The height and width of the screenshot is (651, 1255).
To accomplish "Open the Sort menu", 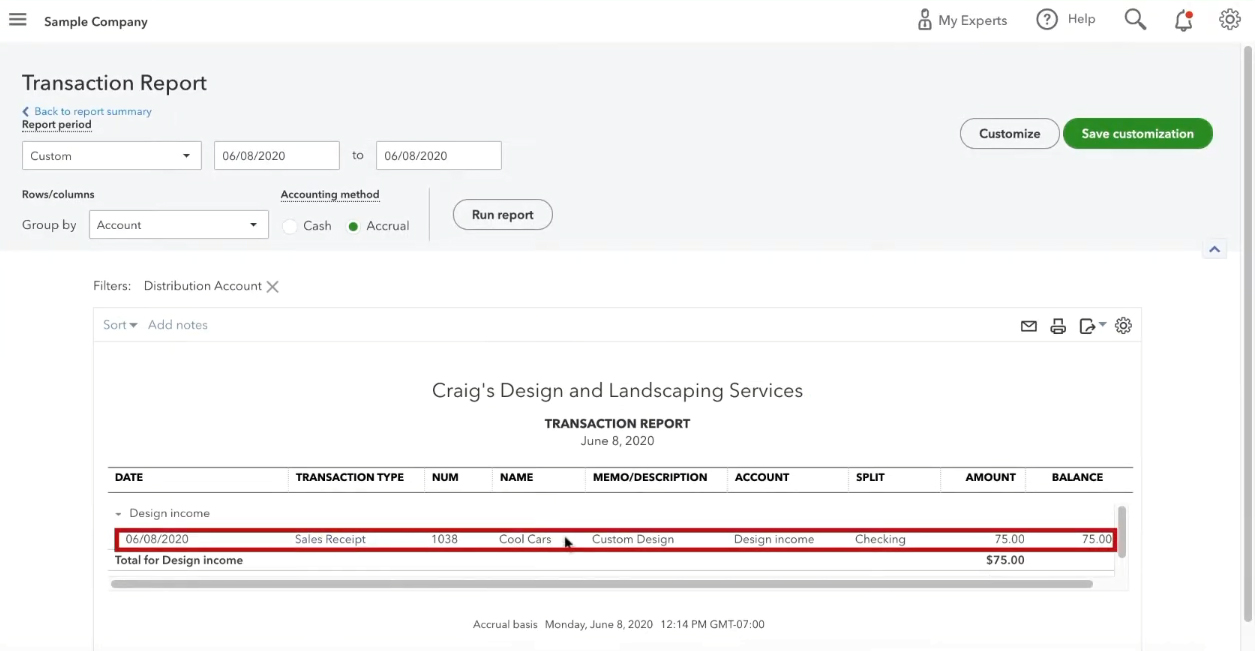I will pos(120,325).
